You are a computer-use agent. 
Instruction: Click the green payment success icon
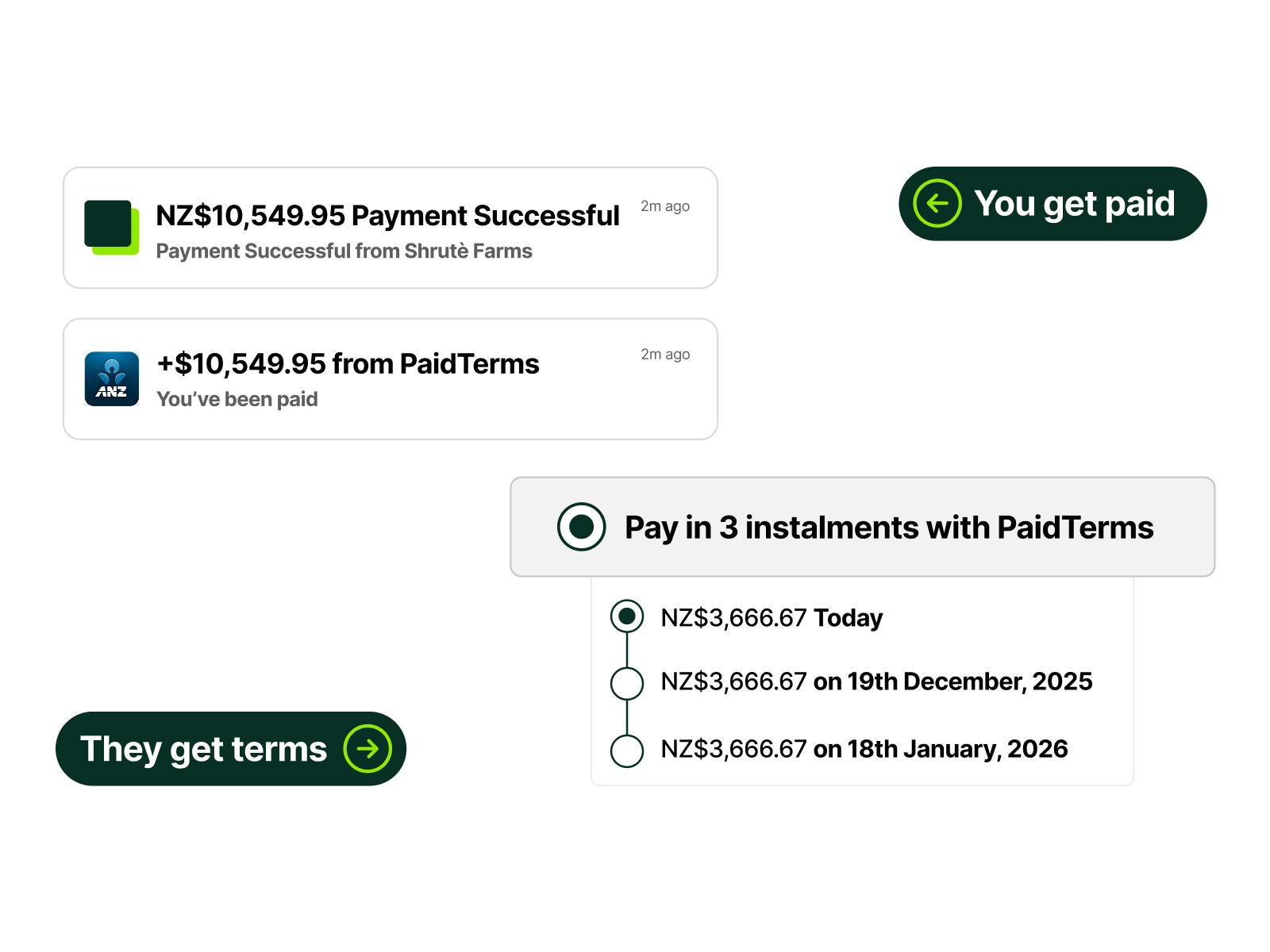[x=112, y=228]
